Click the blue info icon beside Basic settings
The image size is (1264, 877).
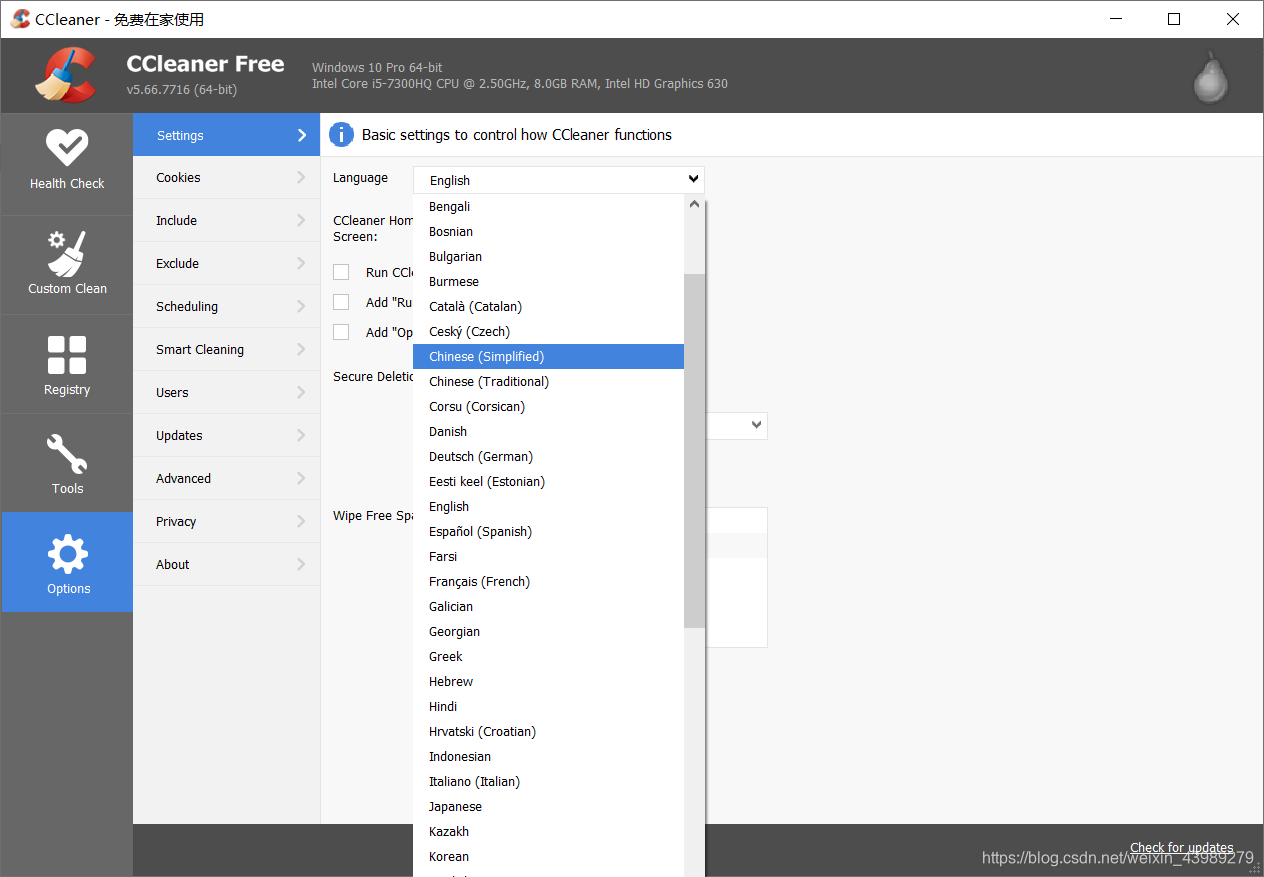pos(341,135)
